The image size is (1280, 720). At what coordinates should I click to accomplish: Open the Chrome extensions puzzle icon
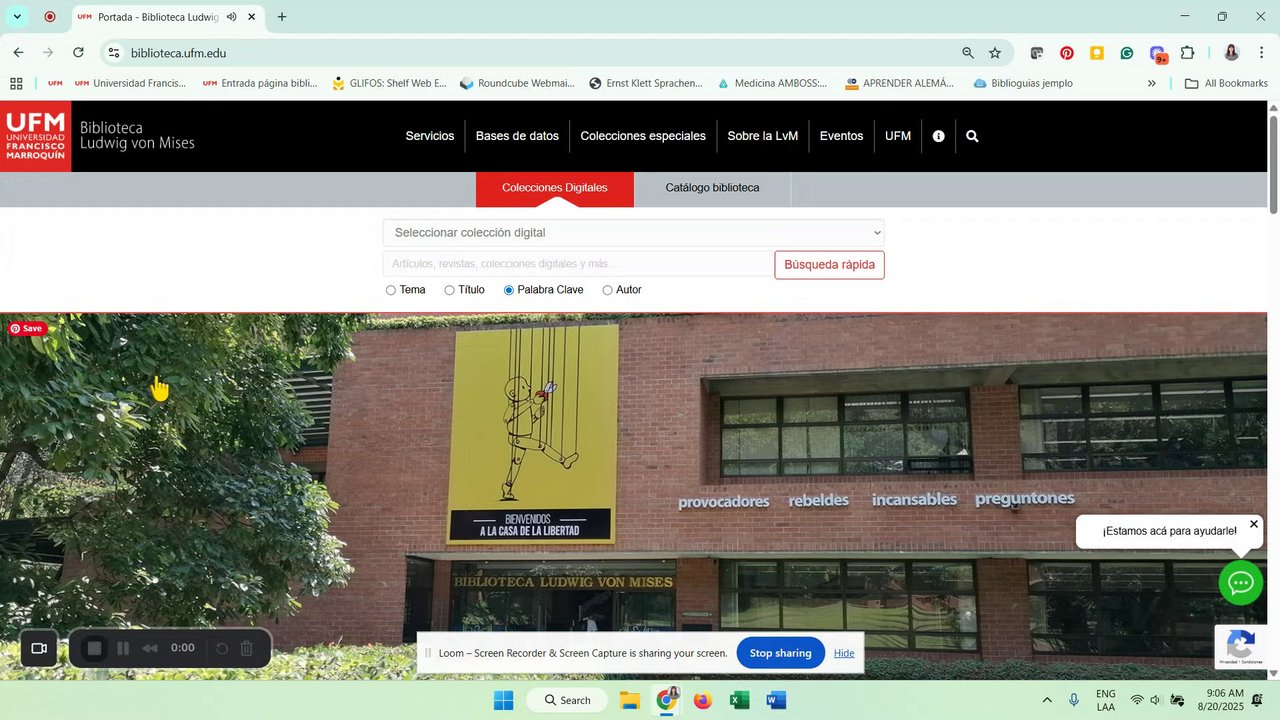tap(1188, 53)
